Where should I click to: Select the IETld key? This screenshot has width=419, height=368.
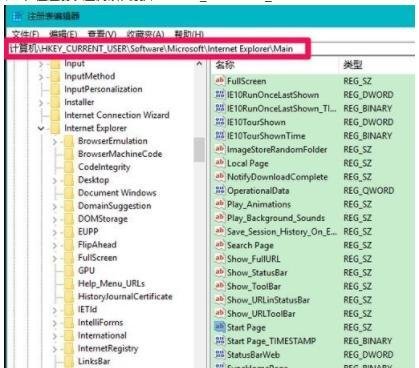[87, 309]
